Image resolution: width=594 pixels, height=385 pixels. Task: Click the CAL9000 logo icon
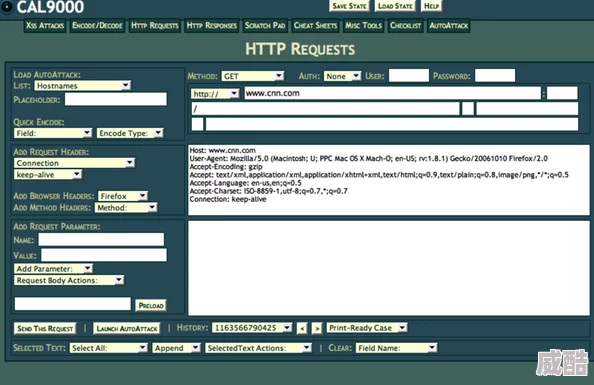[6, 6]
